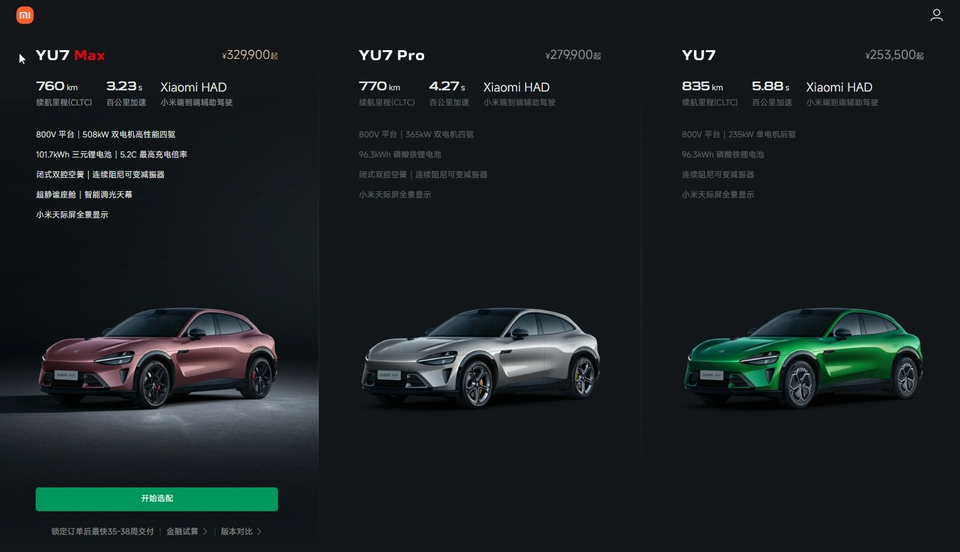Viewport: 960px width, 552px height.
Task: Open the 金融试算 finance calculator link
Action: tap(182, 531)
